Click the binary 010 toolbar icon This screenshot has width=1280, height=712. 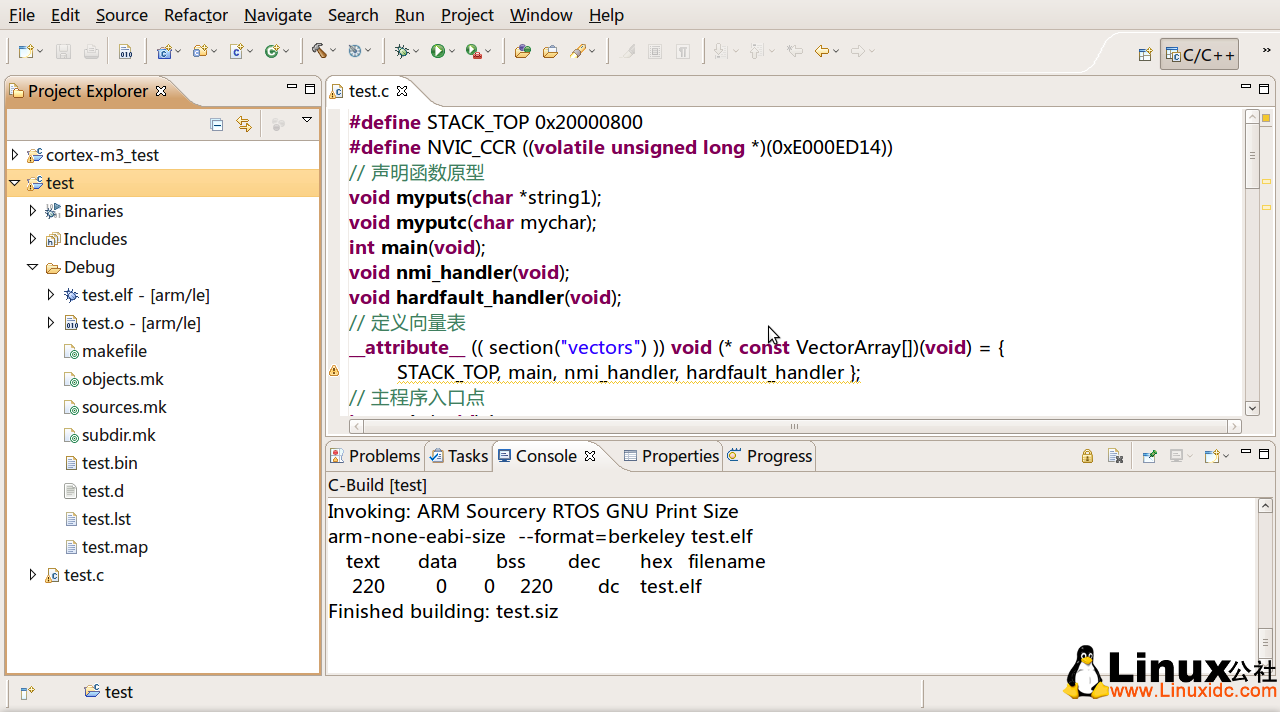(x=125, y=52)
